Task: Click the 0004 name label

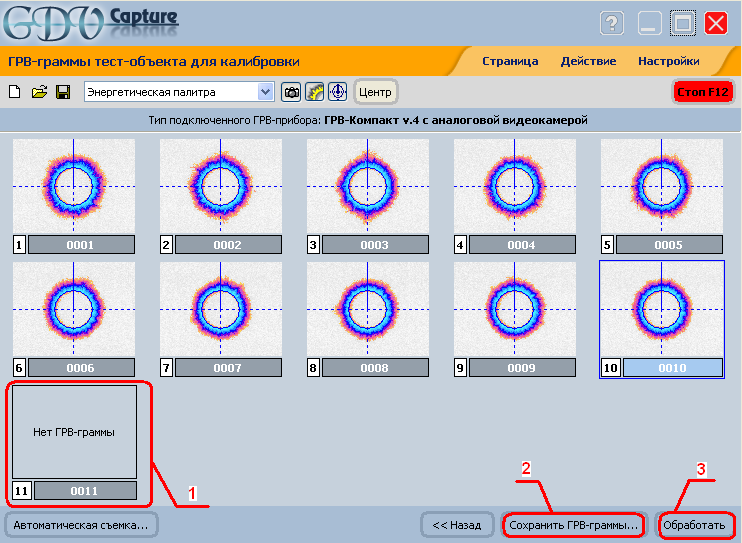Action: coord(522,245)
